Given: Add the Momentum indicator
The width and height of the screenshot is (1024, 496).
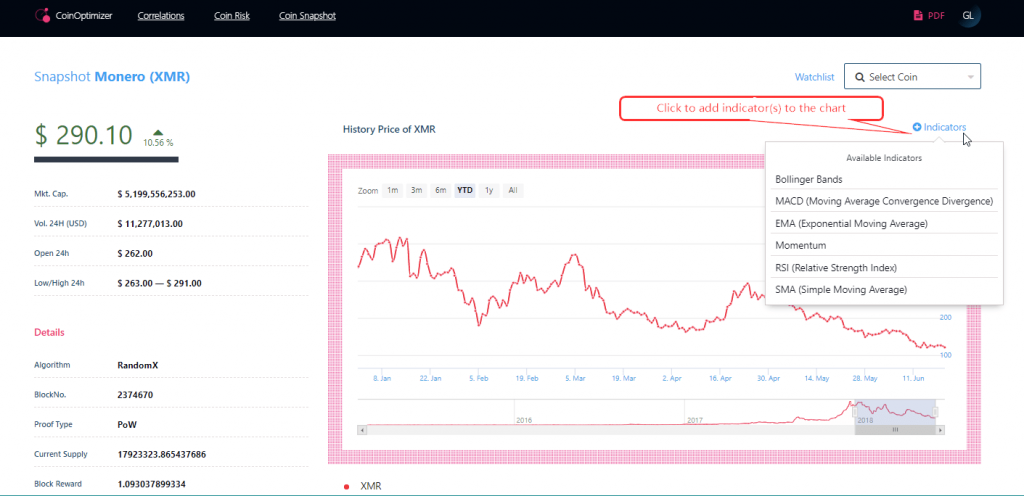Looking at the screenshot, I should pyautogui.click(x=800, y=246).
